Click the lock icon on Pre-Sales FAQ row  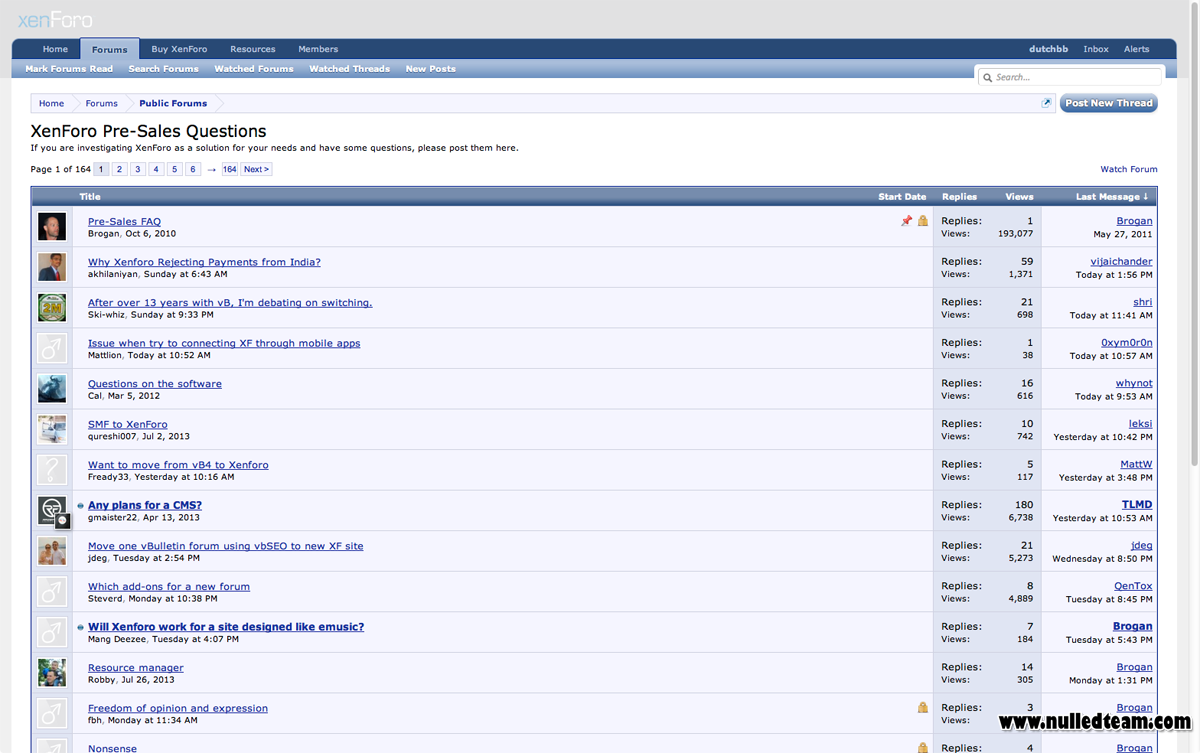[x=922, y=221]
